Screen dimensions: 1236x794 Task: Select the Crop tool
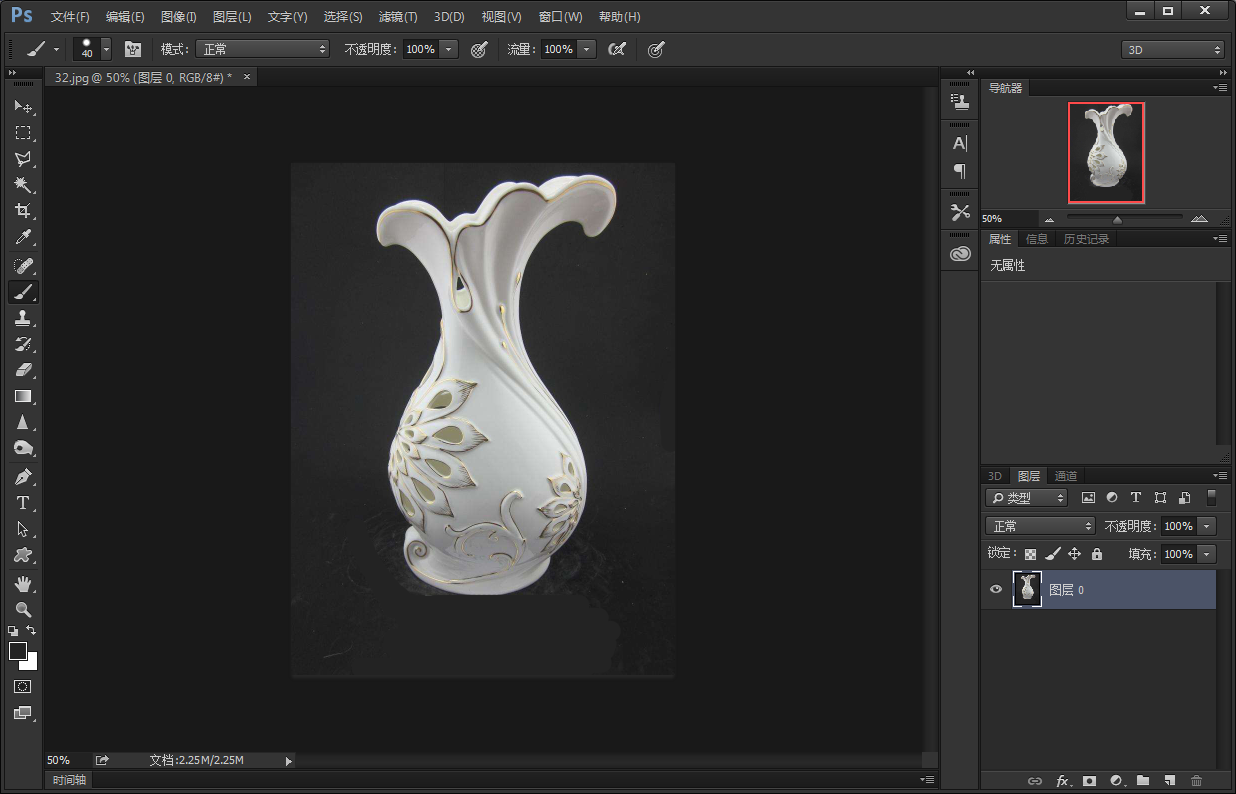(x=22, y=211)
